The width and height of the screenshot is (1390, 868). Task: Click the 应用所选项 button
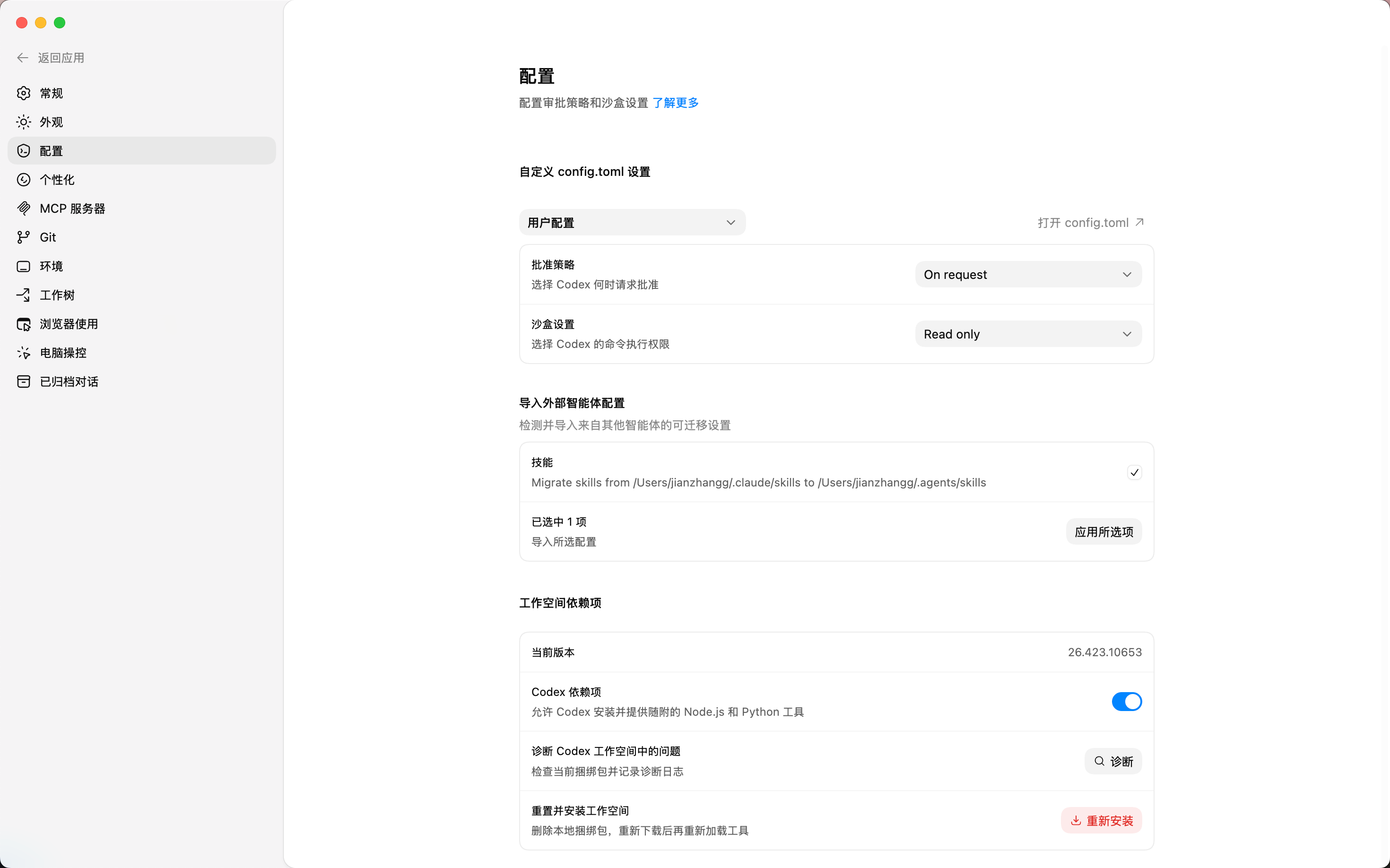pyautogui.click(x=1103, y=532)
